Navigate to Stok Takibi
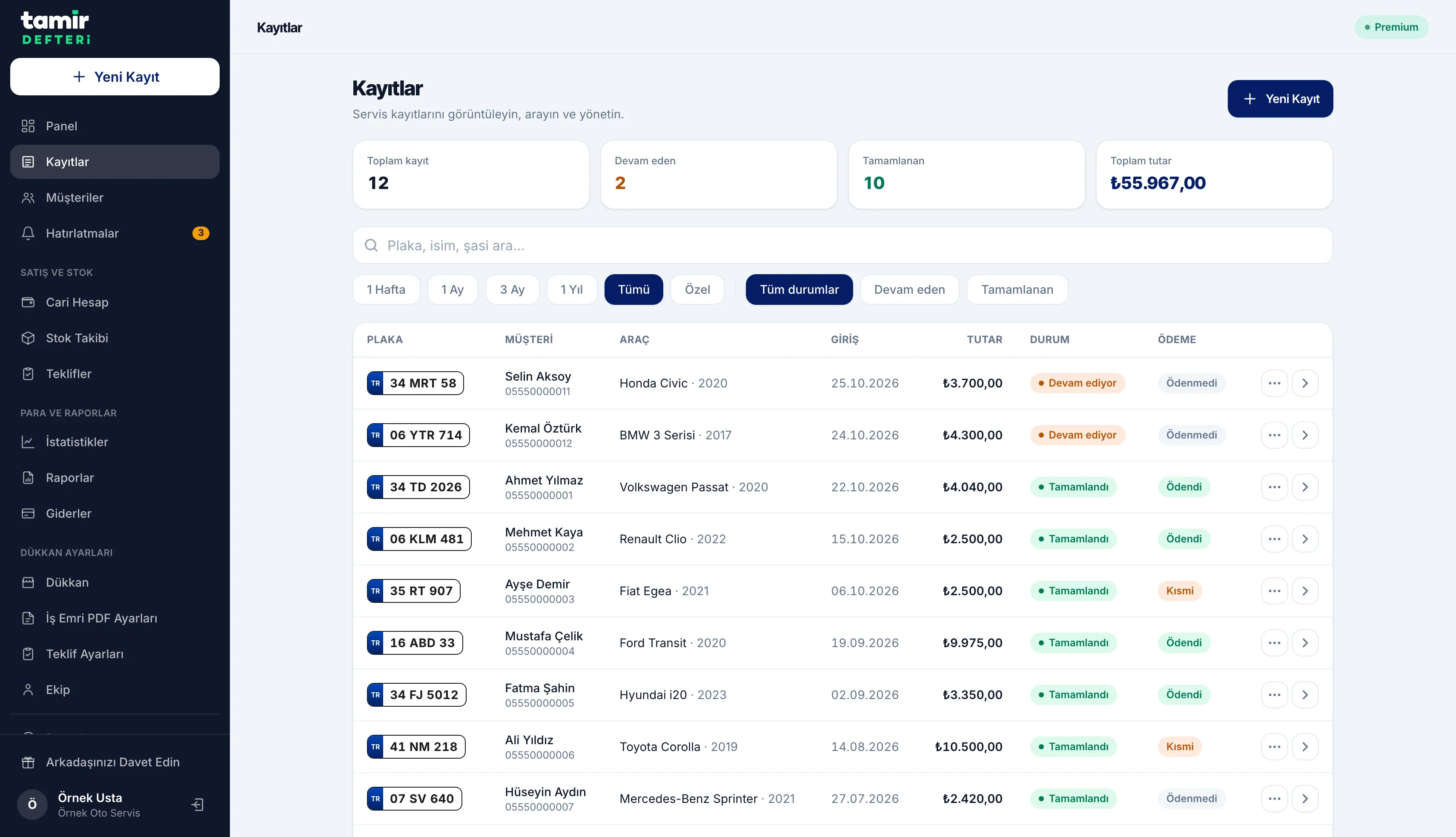Image resolution: width=1456 pixels, height=837 pixels. tap(115, 338)
